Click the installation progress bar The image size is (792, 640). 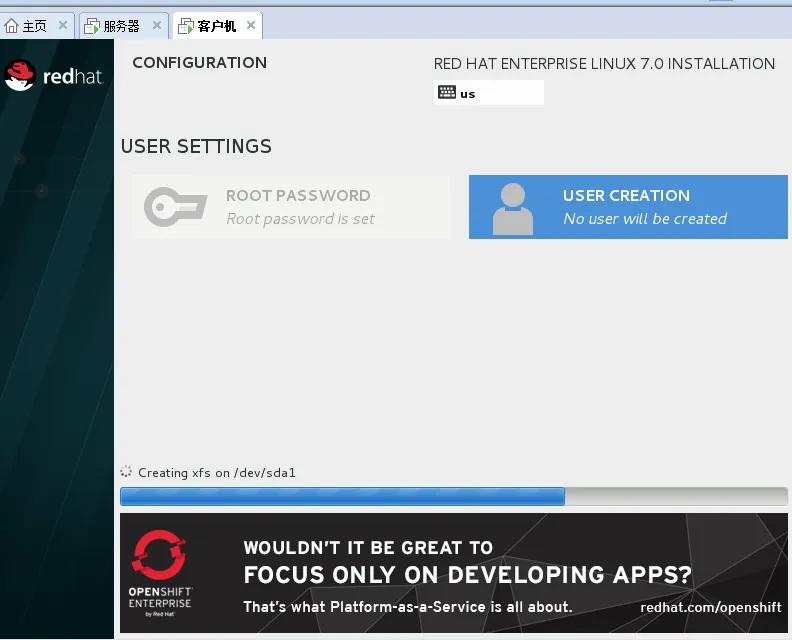(454, 496)
